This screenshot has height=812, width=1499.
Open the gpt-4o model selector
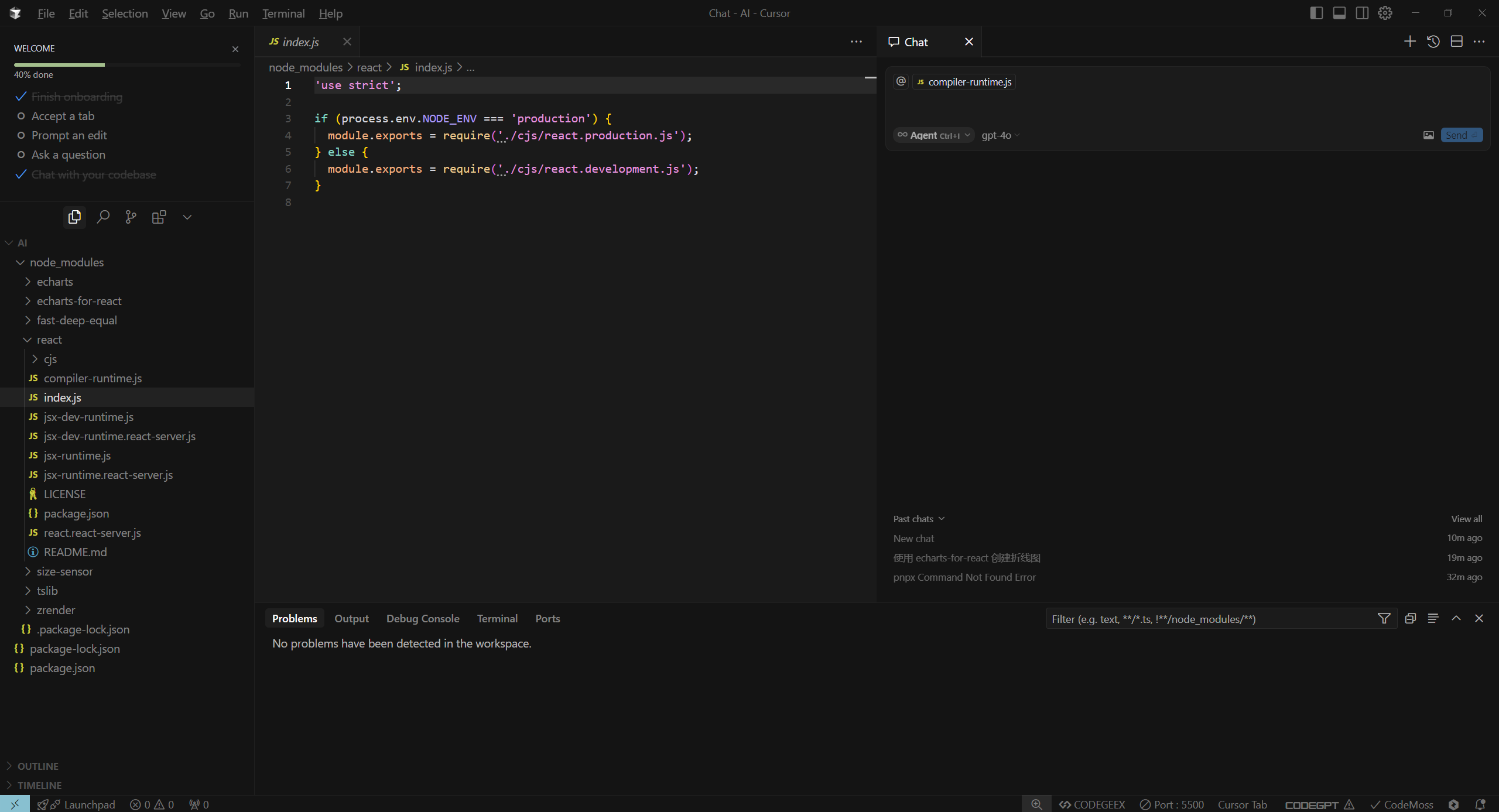point(1000,135)
